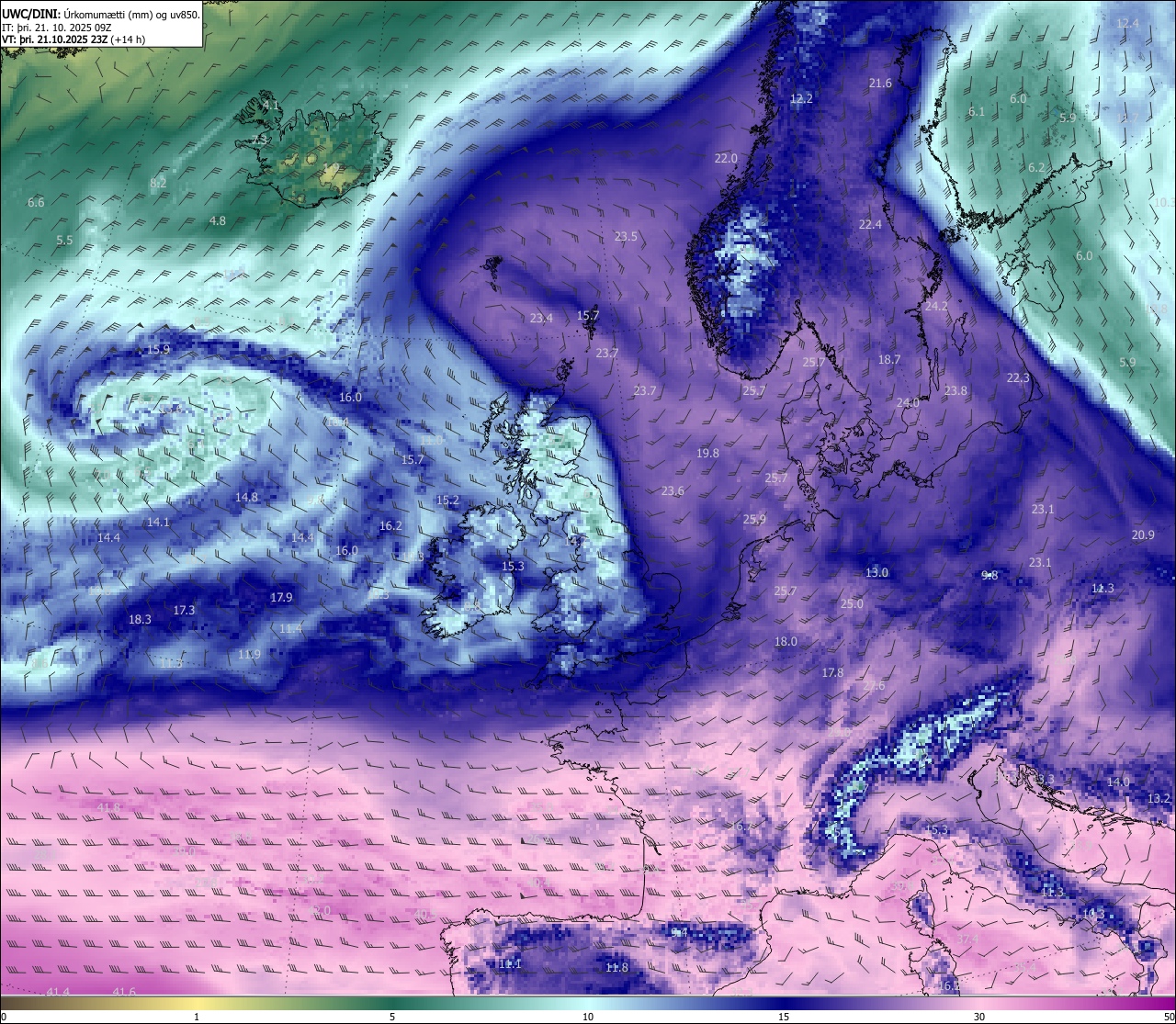Select the VT valid time 23Z line
Screen dimensions: 1176x1024
[x=73, y=39]
